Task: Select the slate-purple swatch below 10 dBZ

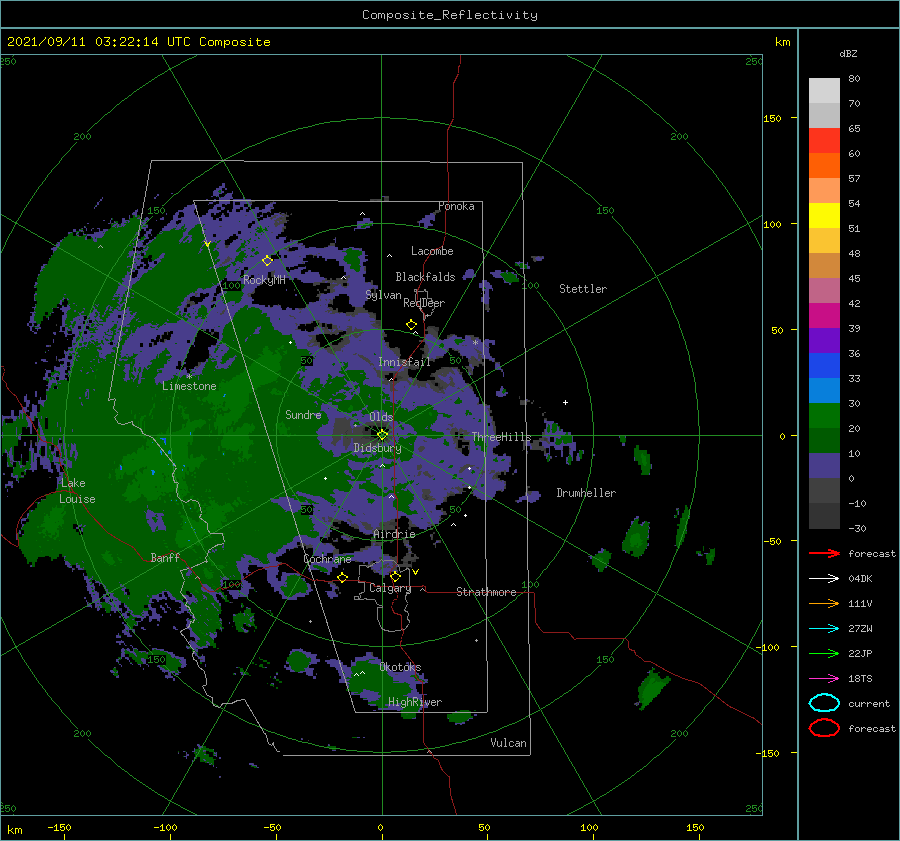Action: [824, 466]
